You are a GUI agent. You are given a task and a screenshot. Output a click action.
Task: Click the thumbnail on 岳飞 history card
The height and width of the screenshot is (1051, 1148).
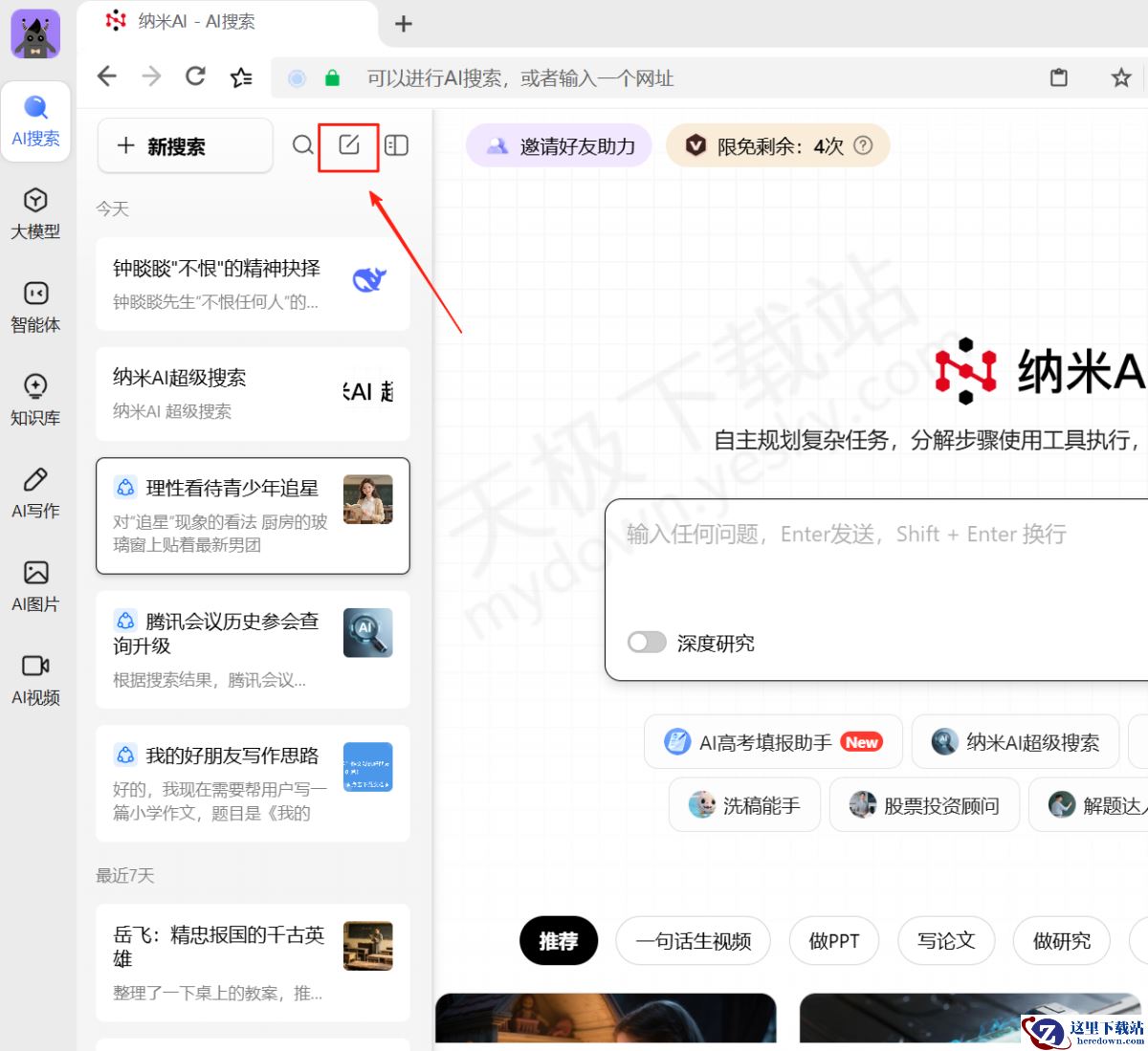(x=368, y=946)
